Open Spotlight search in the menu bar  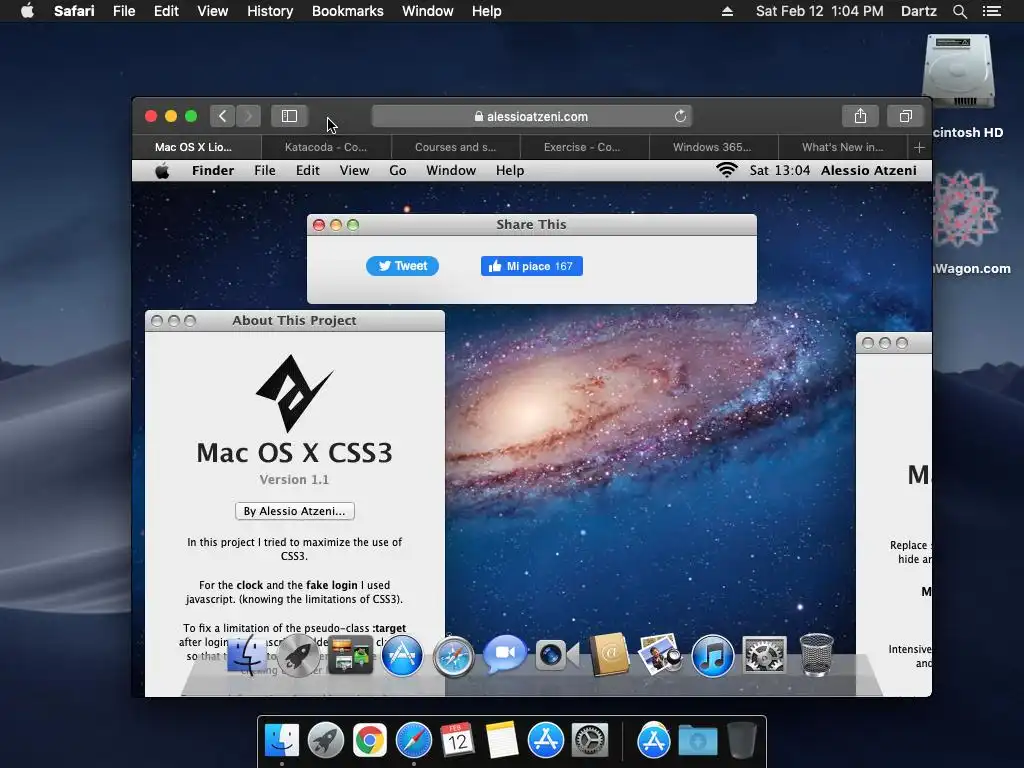click(x=959, y=11)
